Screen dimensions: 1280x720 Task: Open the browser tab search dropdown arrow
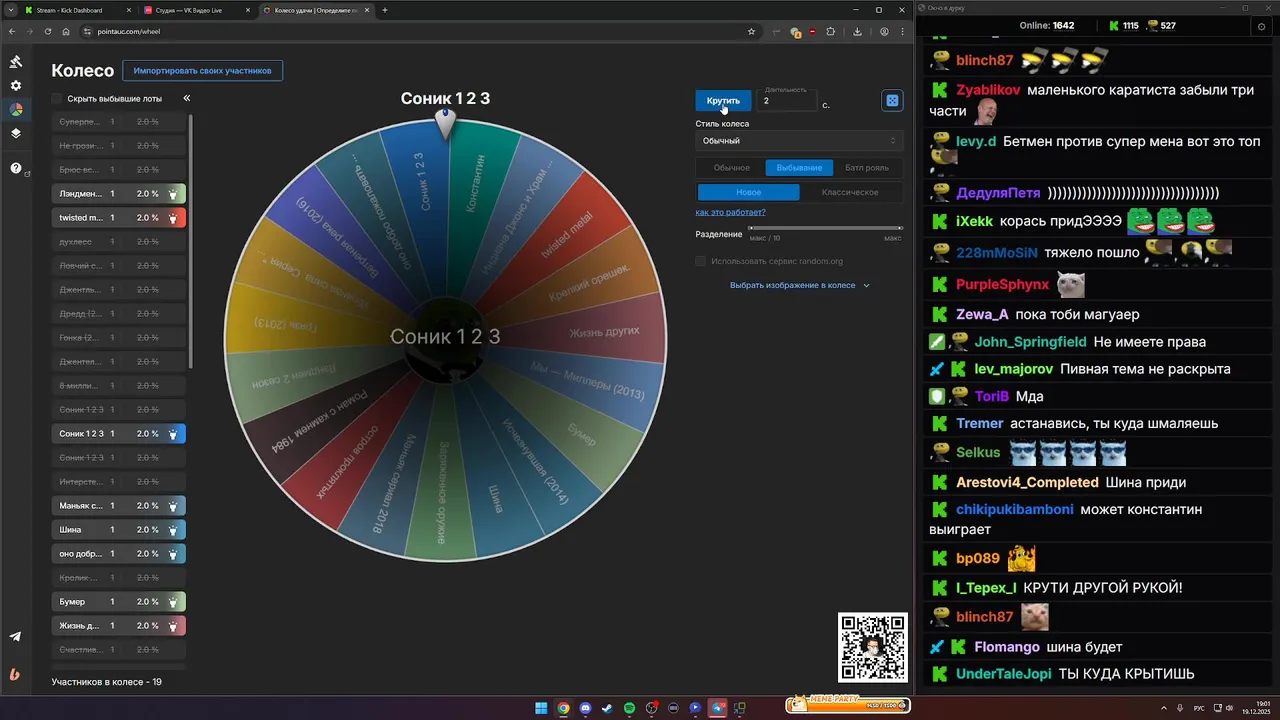tap(11, 10)
